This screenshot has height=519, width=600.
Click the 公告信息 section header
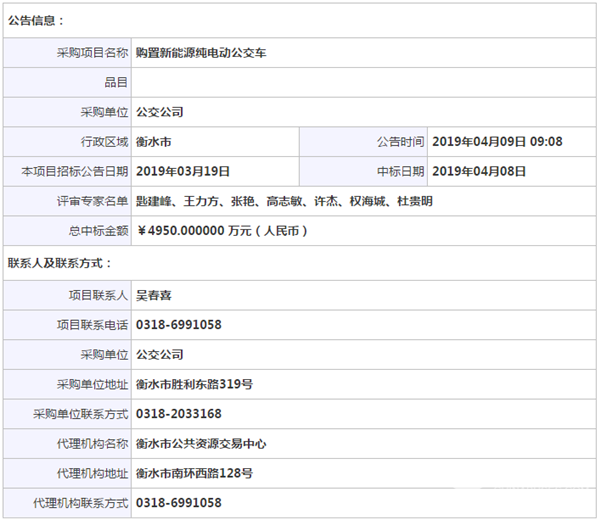pyautogui.click(x=36, y=20)
